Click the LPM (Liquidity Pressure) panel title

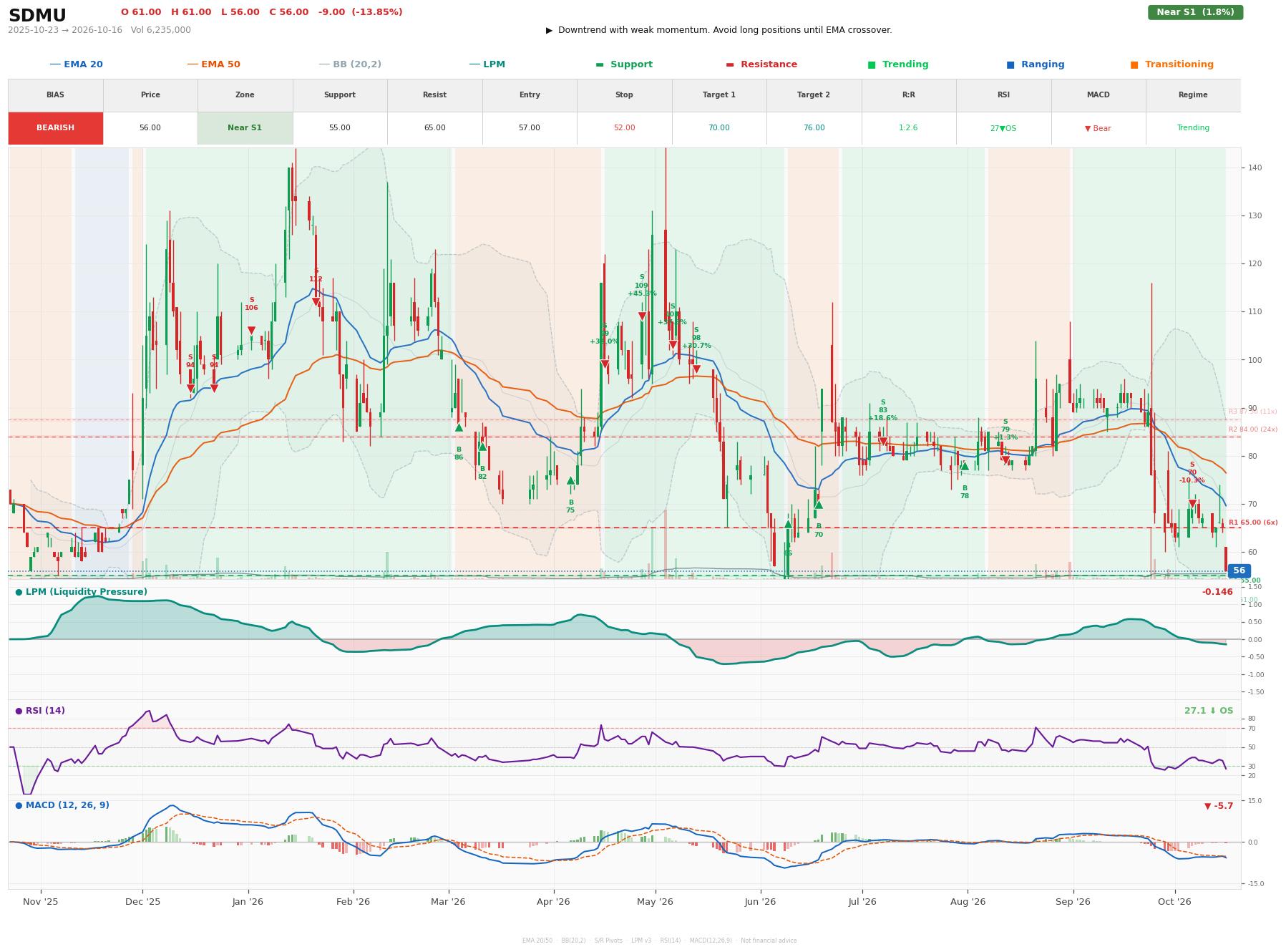click(82, 592)
